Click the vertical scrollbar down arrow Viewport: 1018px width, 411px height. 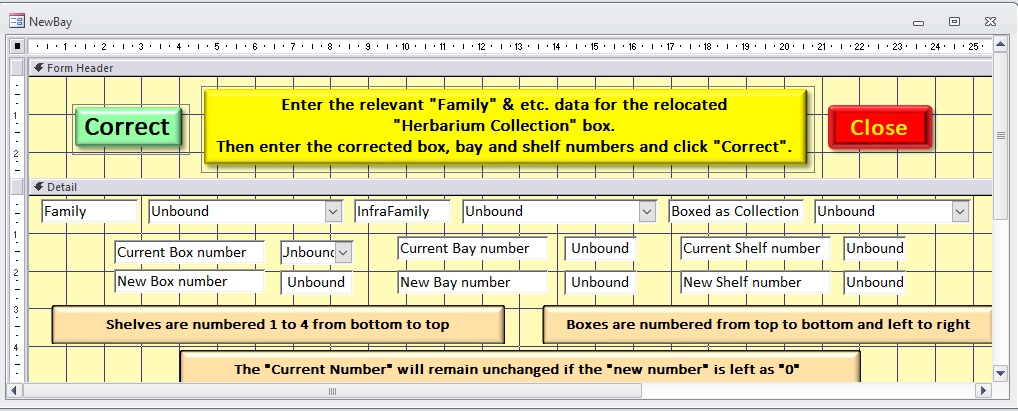point(1001,373)
